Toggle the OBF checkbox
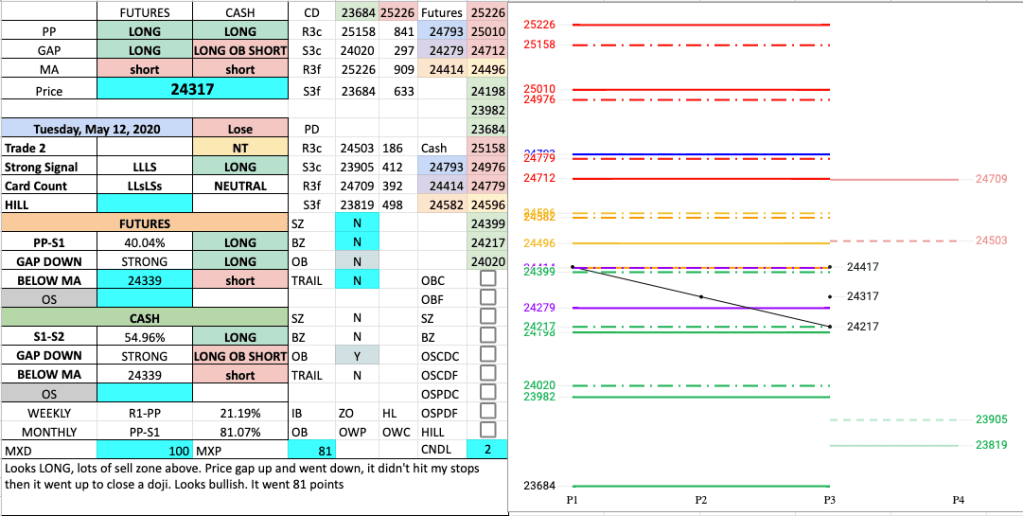The width and height of the screenshot is (1023, 516). 488,299
